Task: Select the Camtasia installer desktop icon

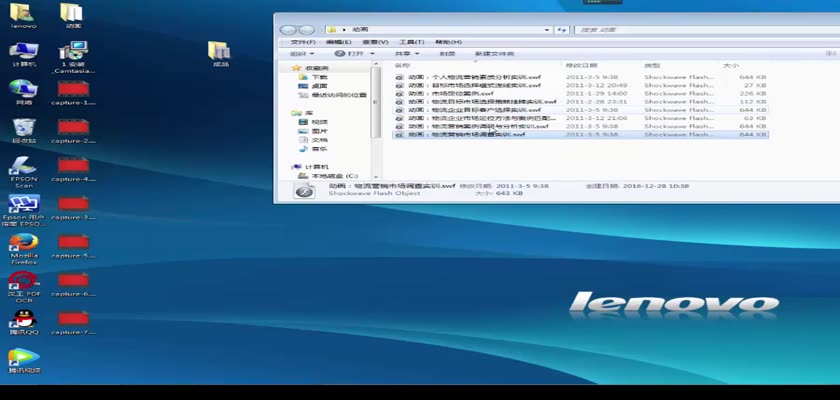Action: point(74,57)
